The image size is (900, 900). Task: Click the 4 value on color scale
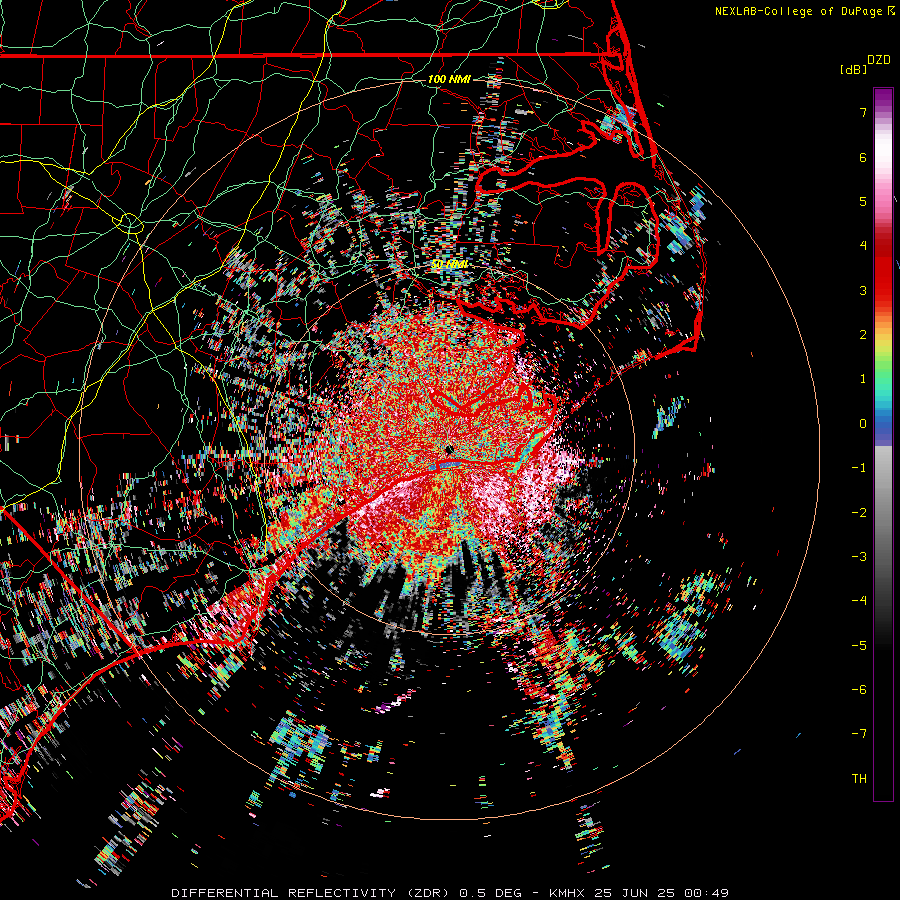point(863,246)
